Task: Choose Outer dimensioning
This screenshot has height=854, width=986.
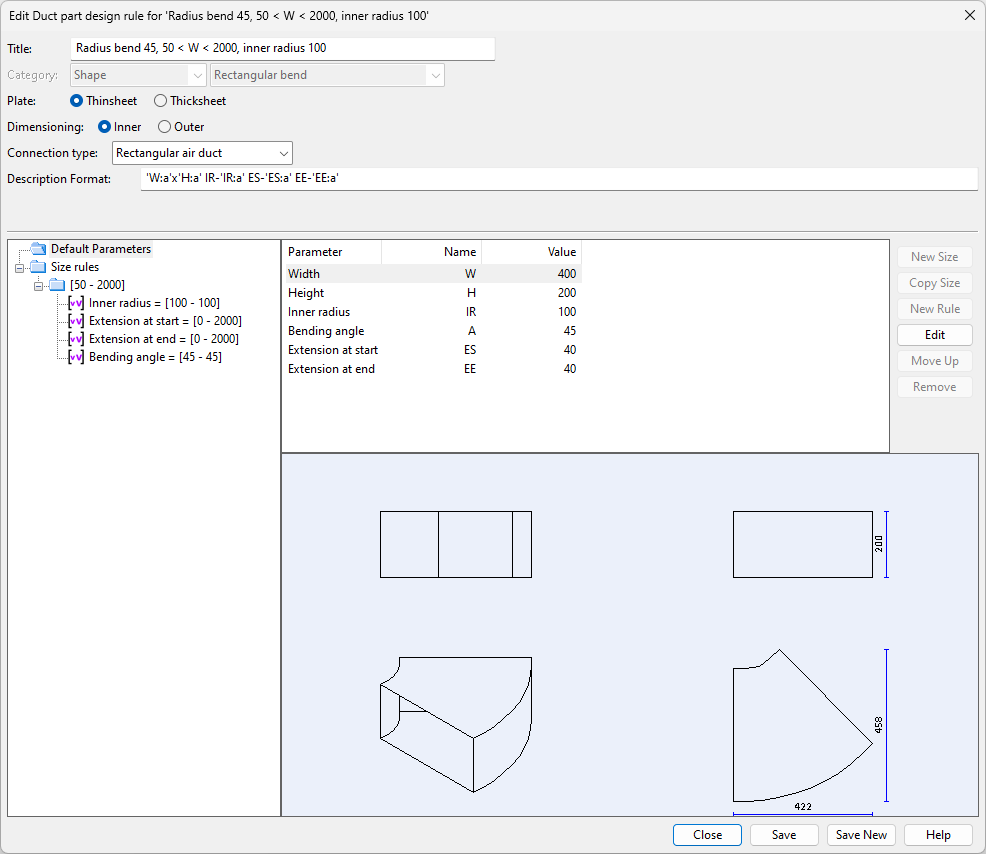Action: coord(165,127)
